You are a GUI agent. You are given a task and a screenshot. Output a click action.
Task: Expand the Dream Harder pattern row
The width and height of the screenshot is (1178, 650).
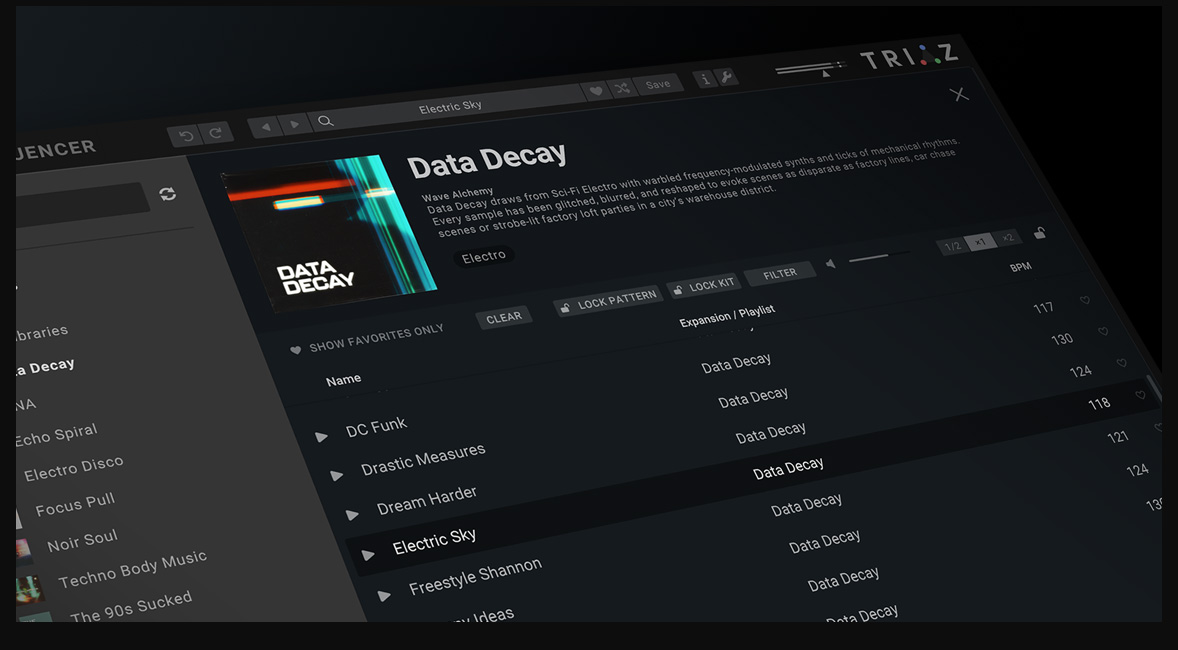(353, 515)
